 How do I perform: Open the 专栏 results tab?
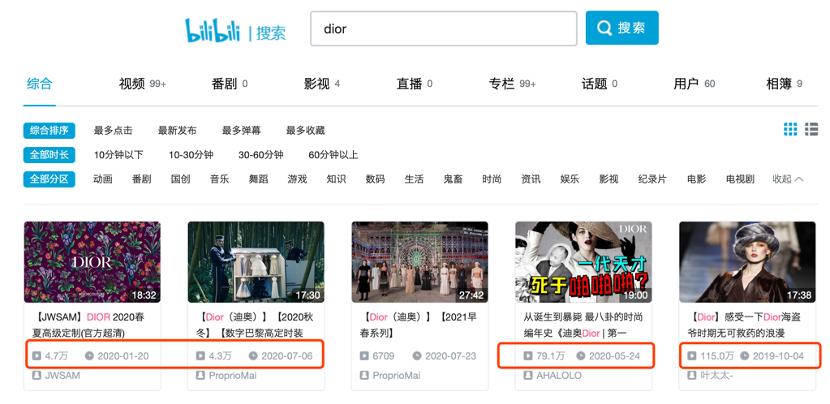(512, 84)
